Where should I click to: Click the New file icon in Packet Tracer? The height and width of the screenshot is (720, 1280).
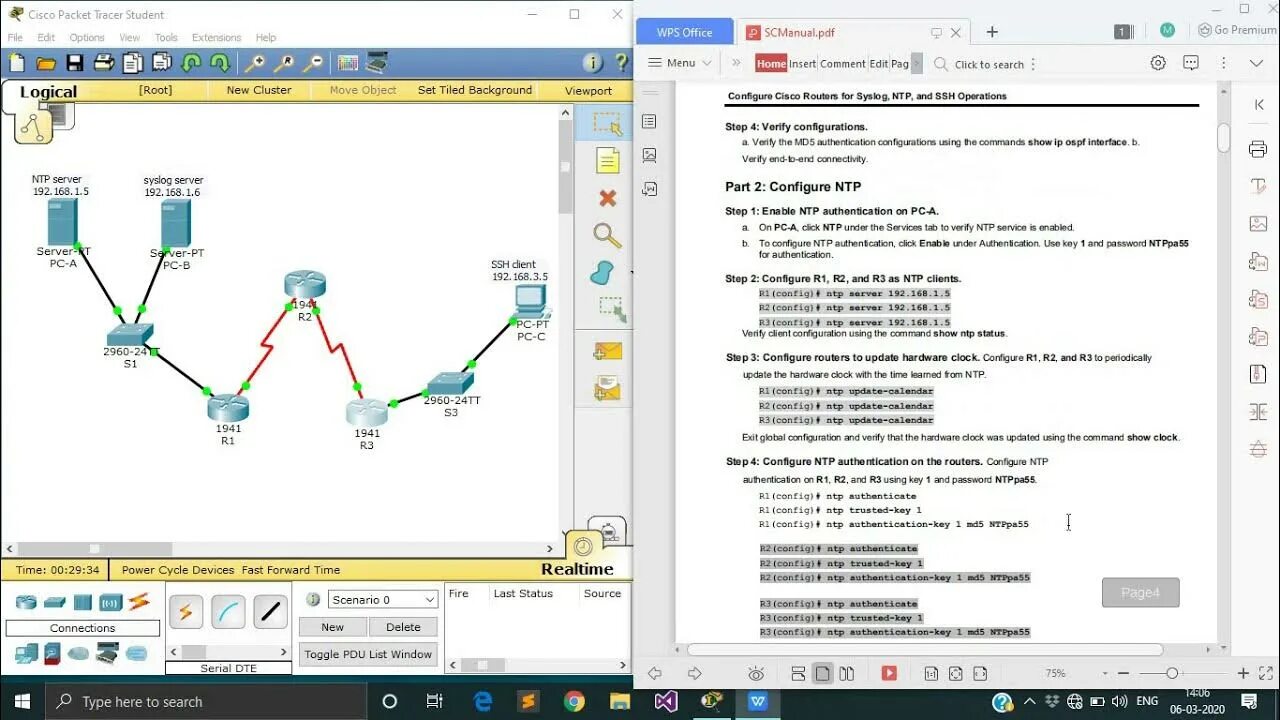[17, 63]
